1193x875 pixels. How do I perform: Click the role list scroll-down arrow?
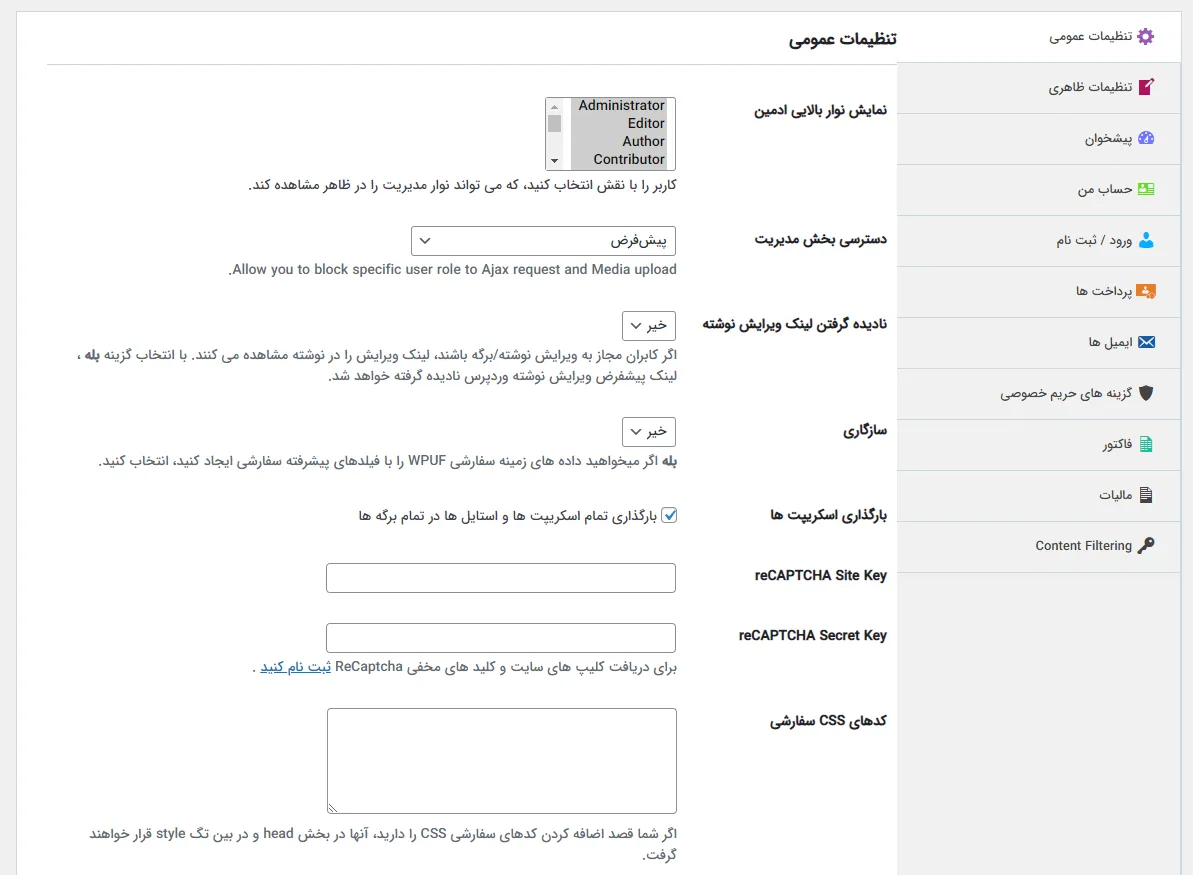click(555, 161)
